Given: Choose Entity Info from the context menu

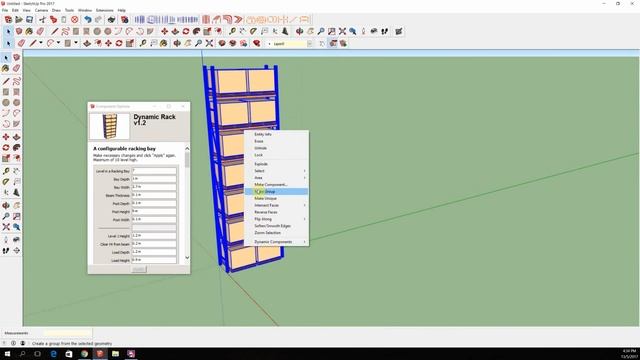Looking at the screenshot, I should pyautogui.click(x=276, y=134).
